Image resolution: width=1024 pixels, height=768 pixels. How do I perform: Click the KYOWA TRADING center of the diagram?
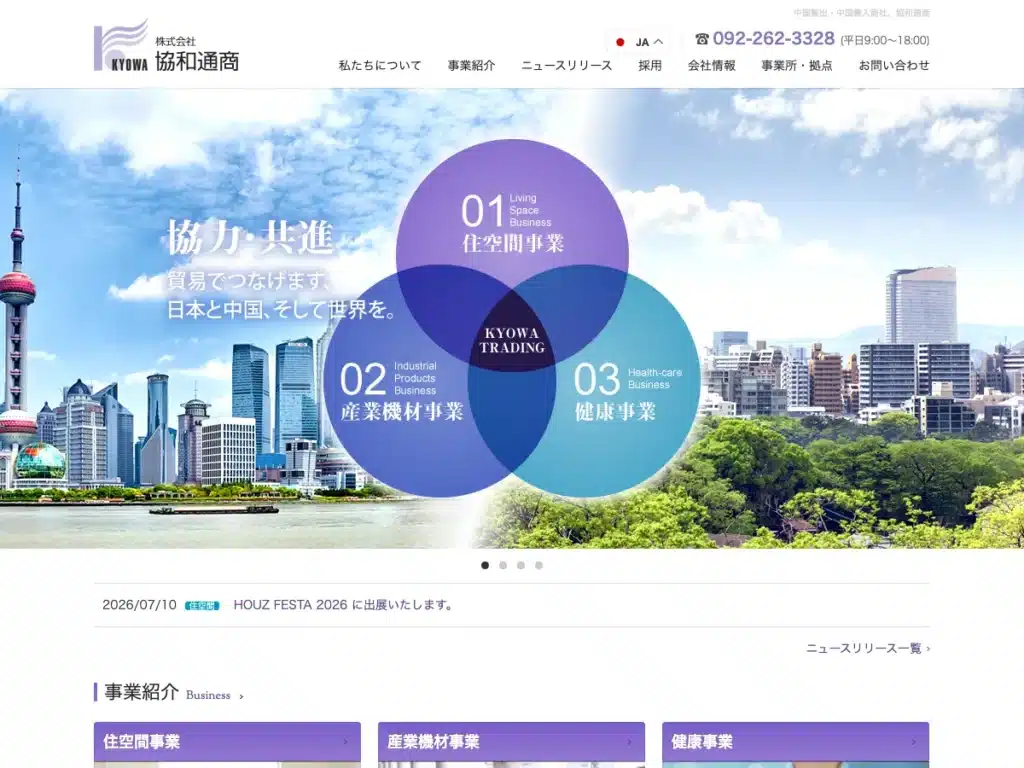[x=512, y=340]
